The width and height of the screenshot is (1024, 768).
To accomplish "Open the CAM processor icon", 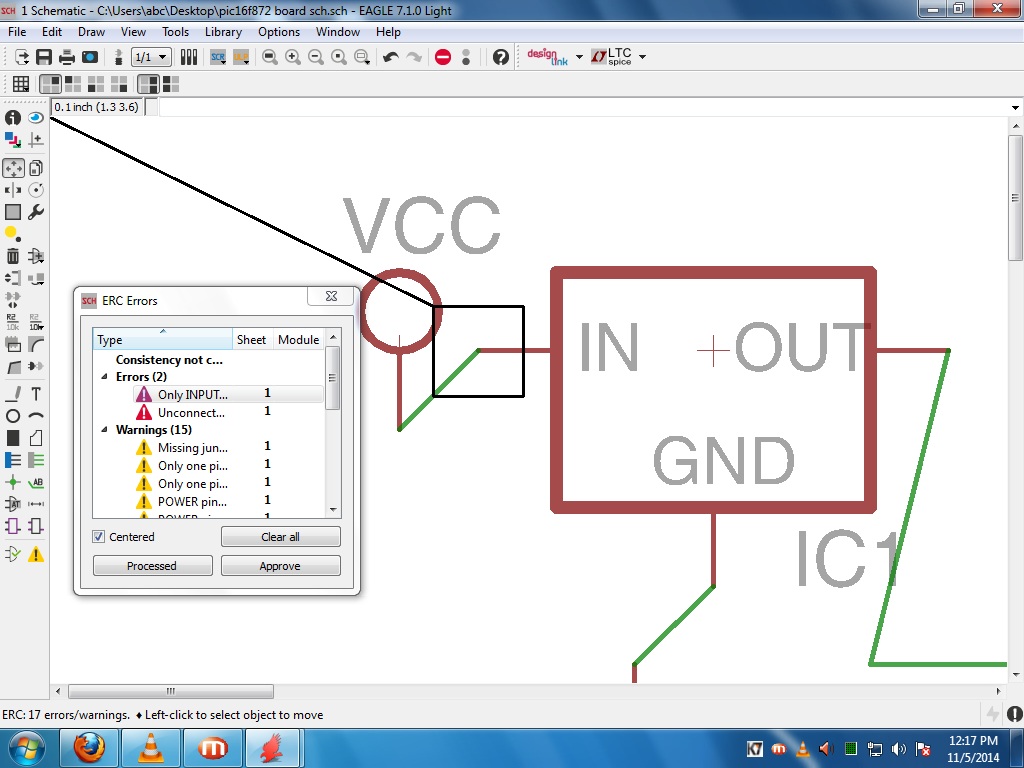I will (x=90, y=57).
